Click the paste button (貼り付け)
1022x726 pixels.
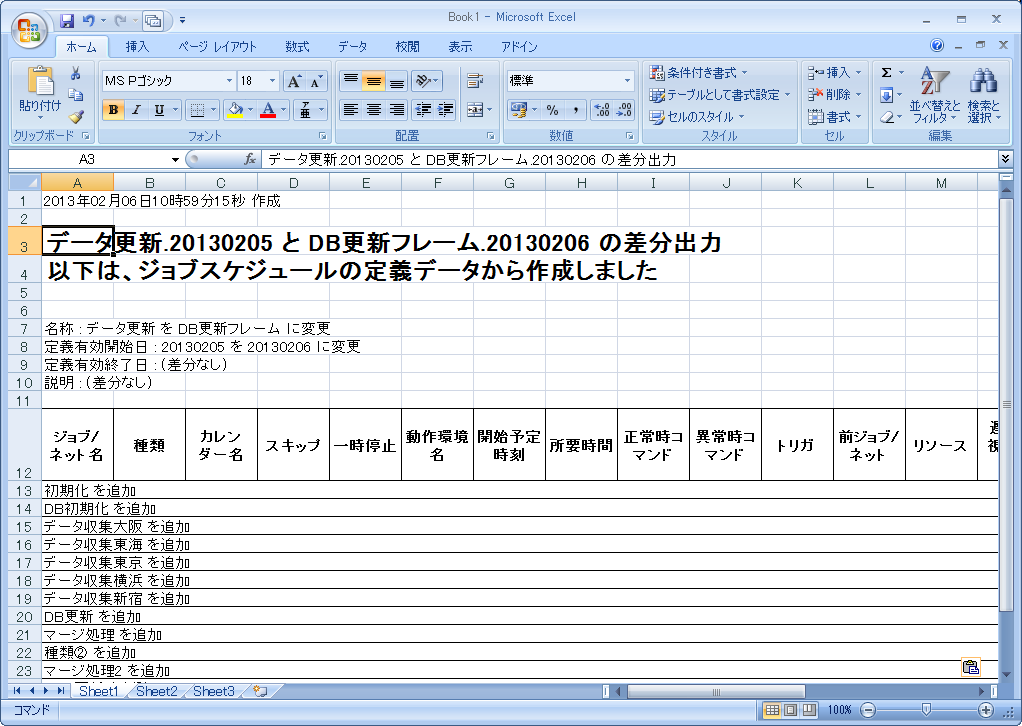[x=40, y=94]
